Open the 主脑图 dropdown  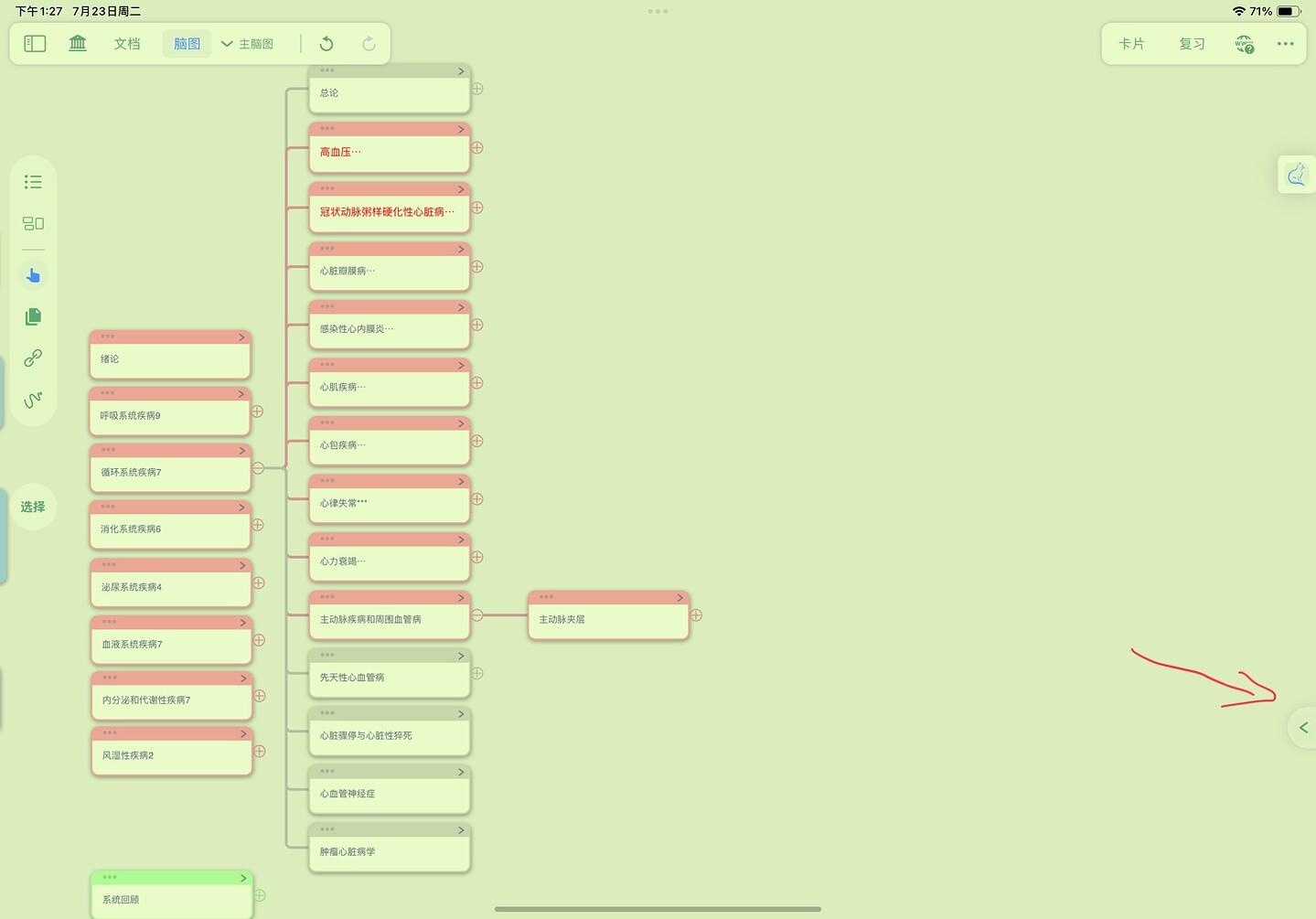247,44
